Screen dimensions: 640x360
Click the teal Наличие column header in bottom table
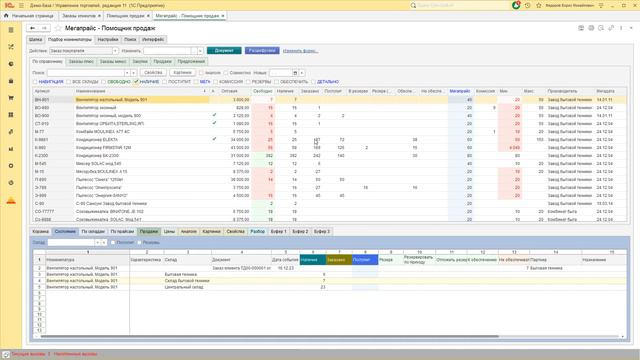pos(313,260)
